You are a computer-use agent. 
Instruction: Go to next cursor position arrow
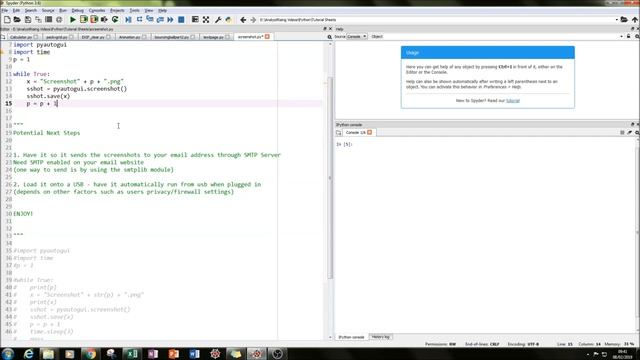point(253,20)
